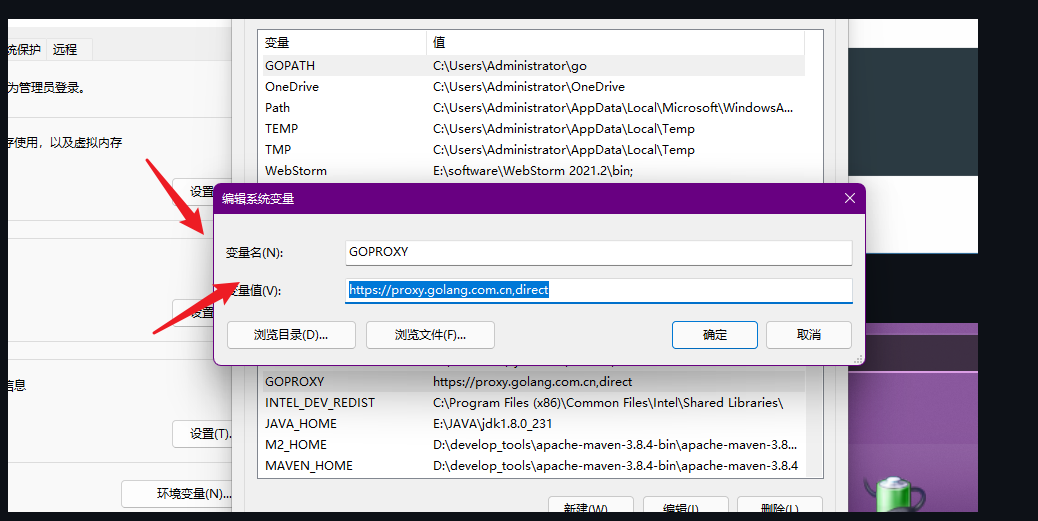Click the 变量名 field containing GOPROXY

[598, 252]
